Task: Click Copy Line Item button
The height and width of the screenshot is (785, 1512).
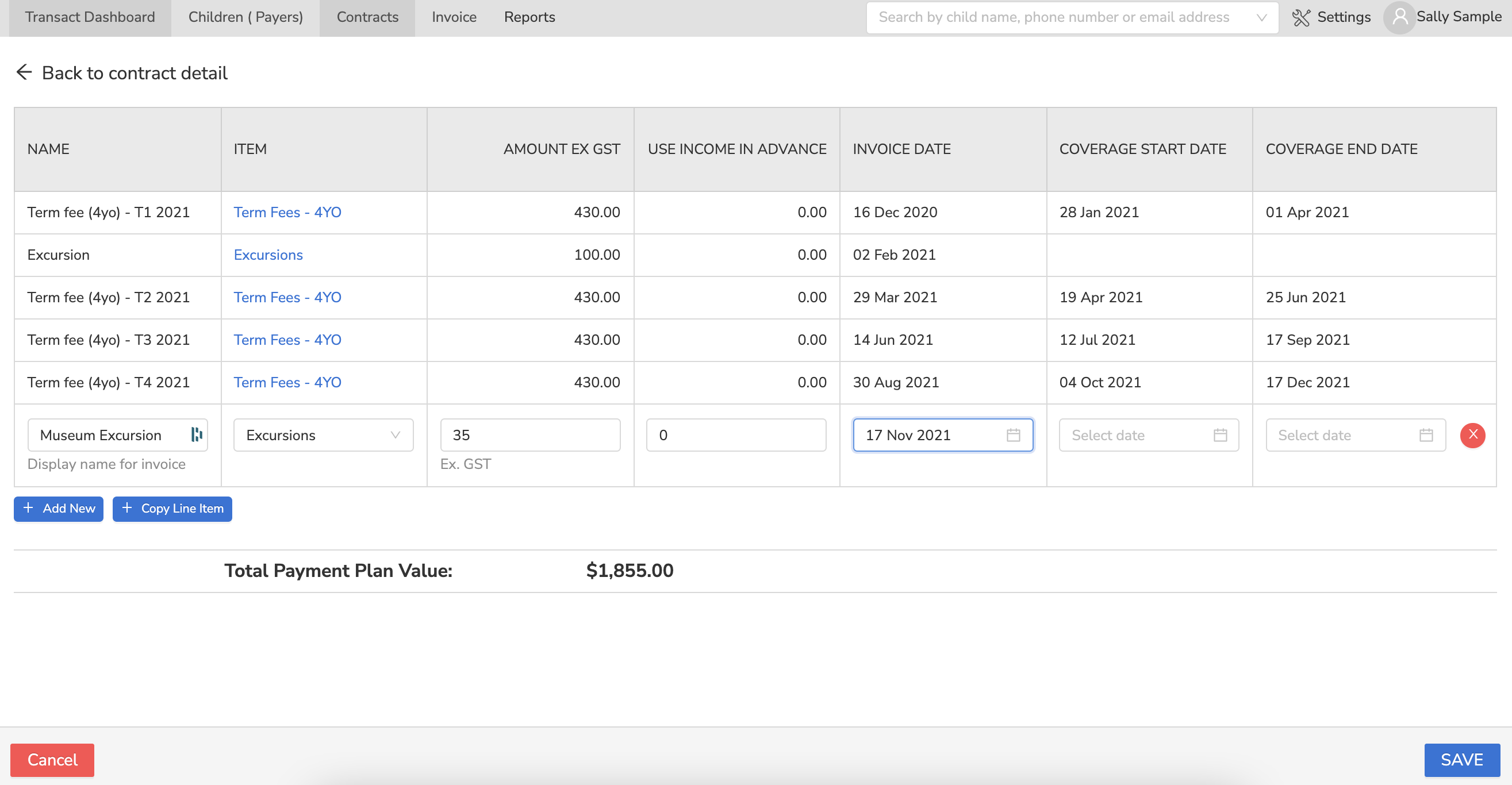Action: [172, 508]
